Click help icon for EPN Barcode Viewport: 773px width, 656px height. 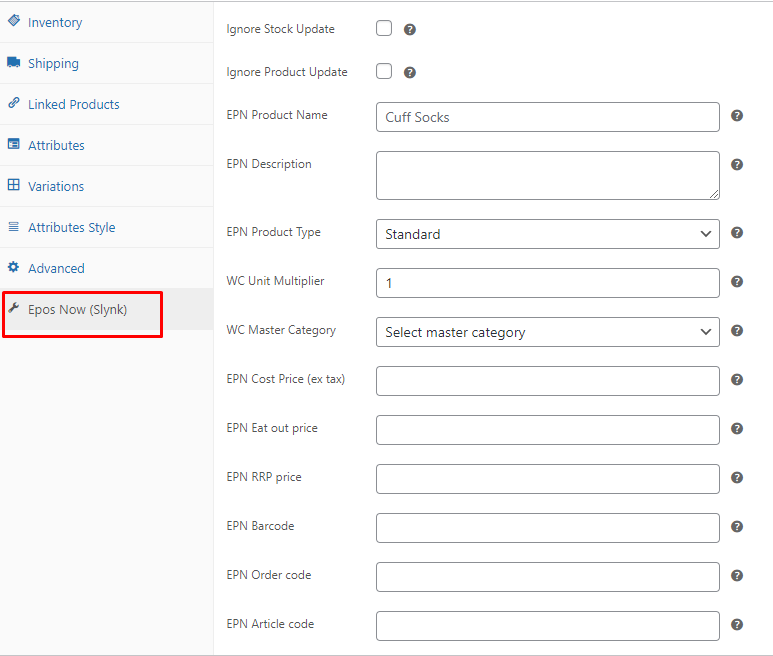click(737, 526)
